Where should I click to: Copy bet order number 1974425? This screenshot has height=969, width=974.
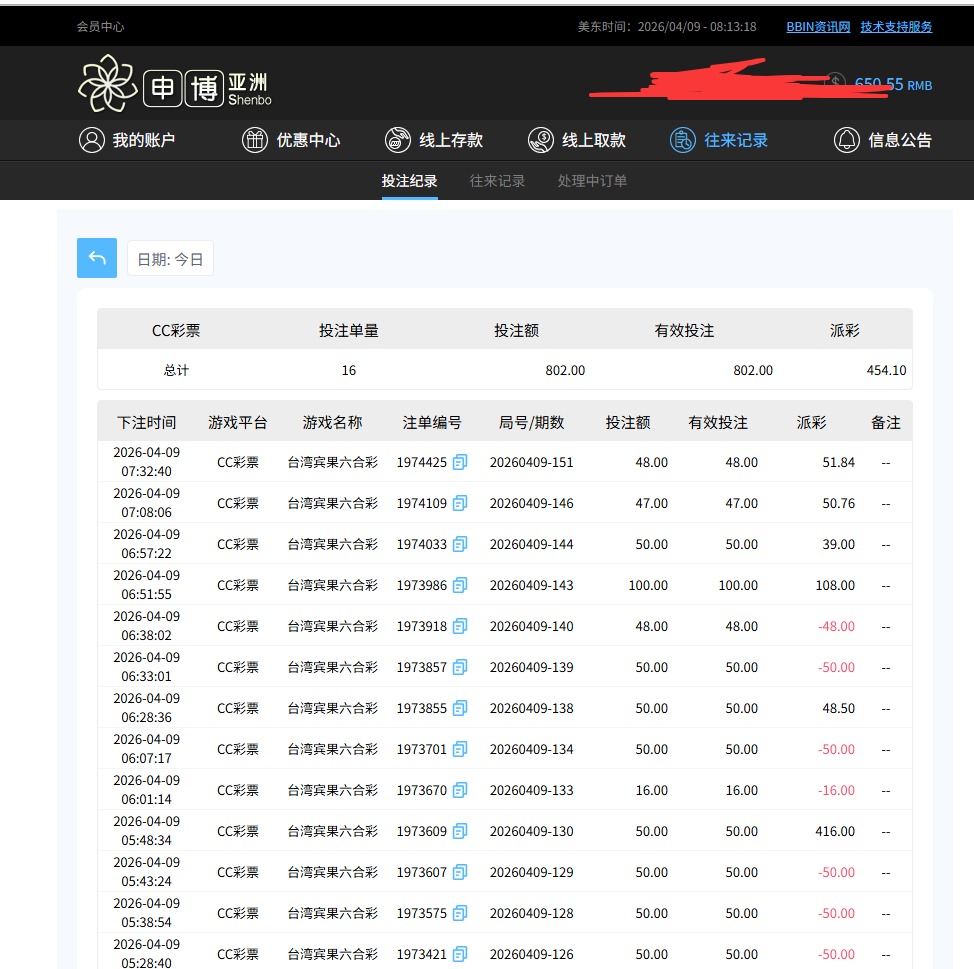(x=460, y=462)
